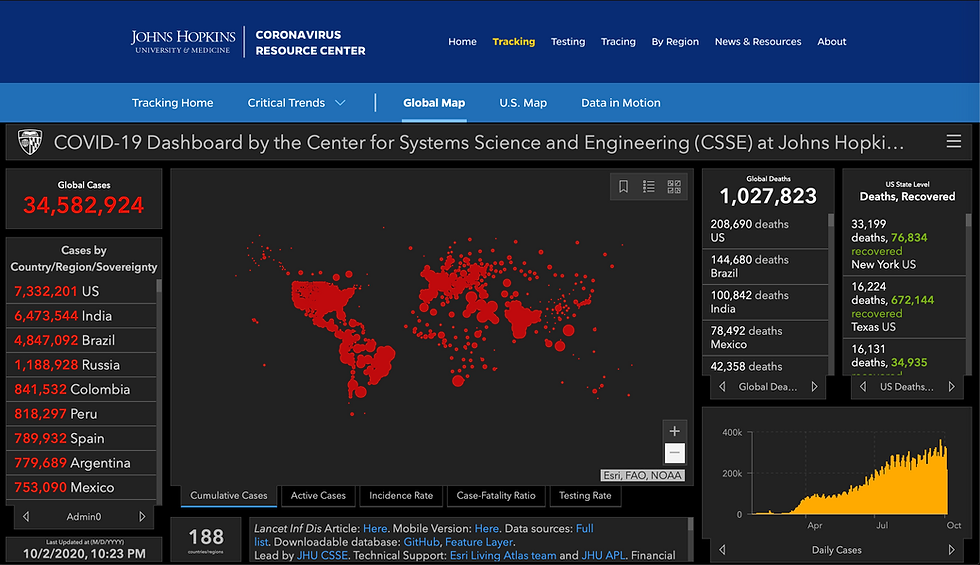The image size is (980, 565).
Task: Zoom in on the map with plus
Action: click(674, 431)
